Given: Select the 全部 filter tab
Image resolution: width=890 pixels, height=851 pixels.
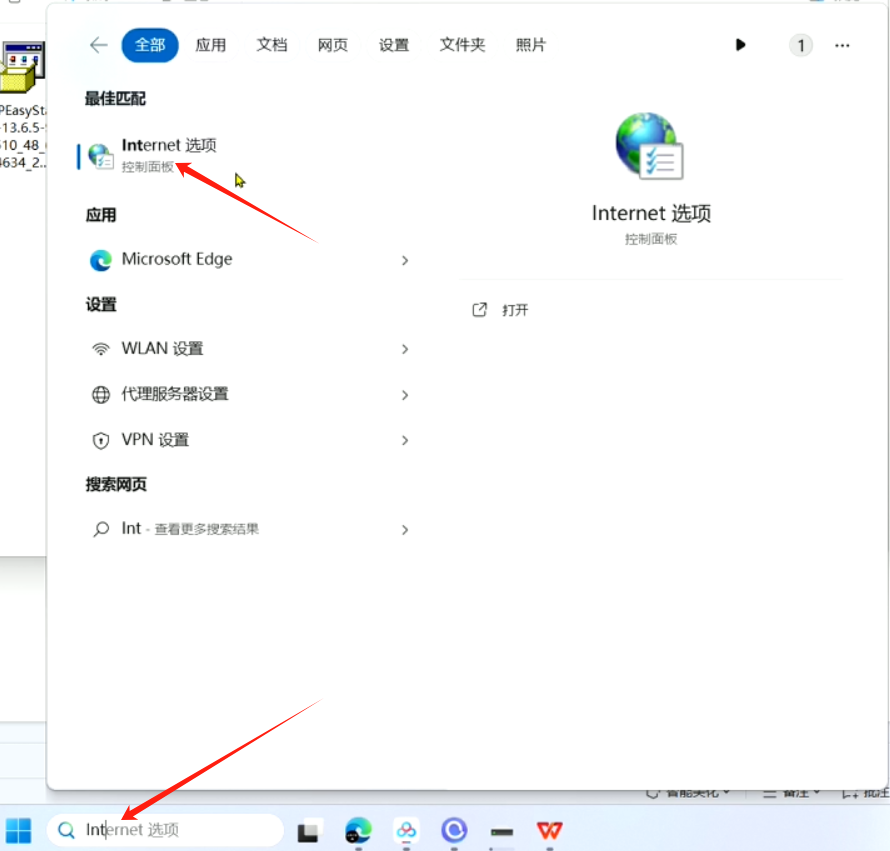Looking at the screenshot, I should click(x=150, y=45).
